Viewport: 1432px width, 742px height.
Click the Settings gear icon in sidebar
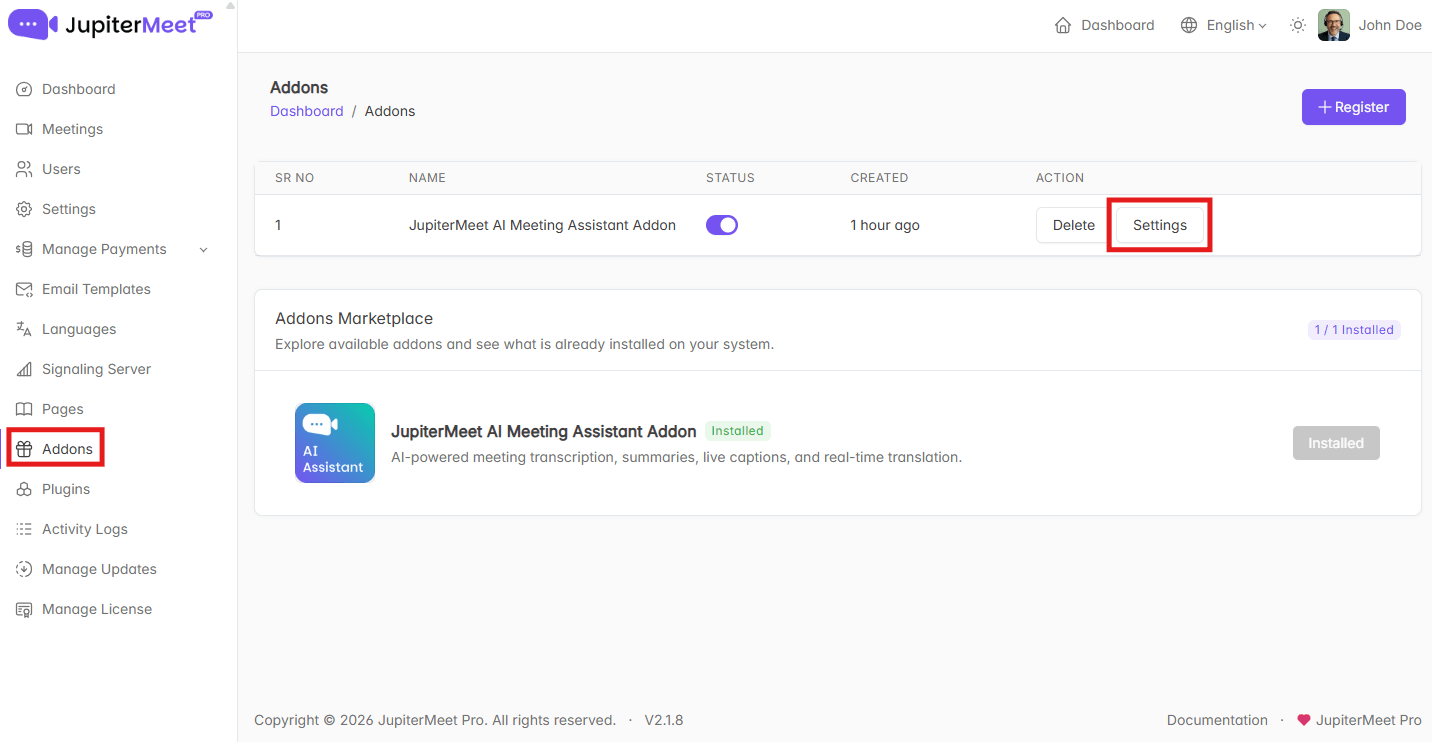click(24, 209)
